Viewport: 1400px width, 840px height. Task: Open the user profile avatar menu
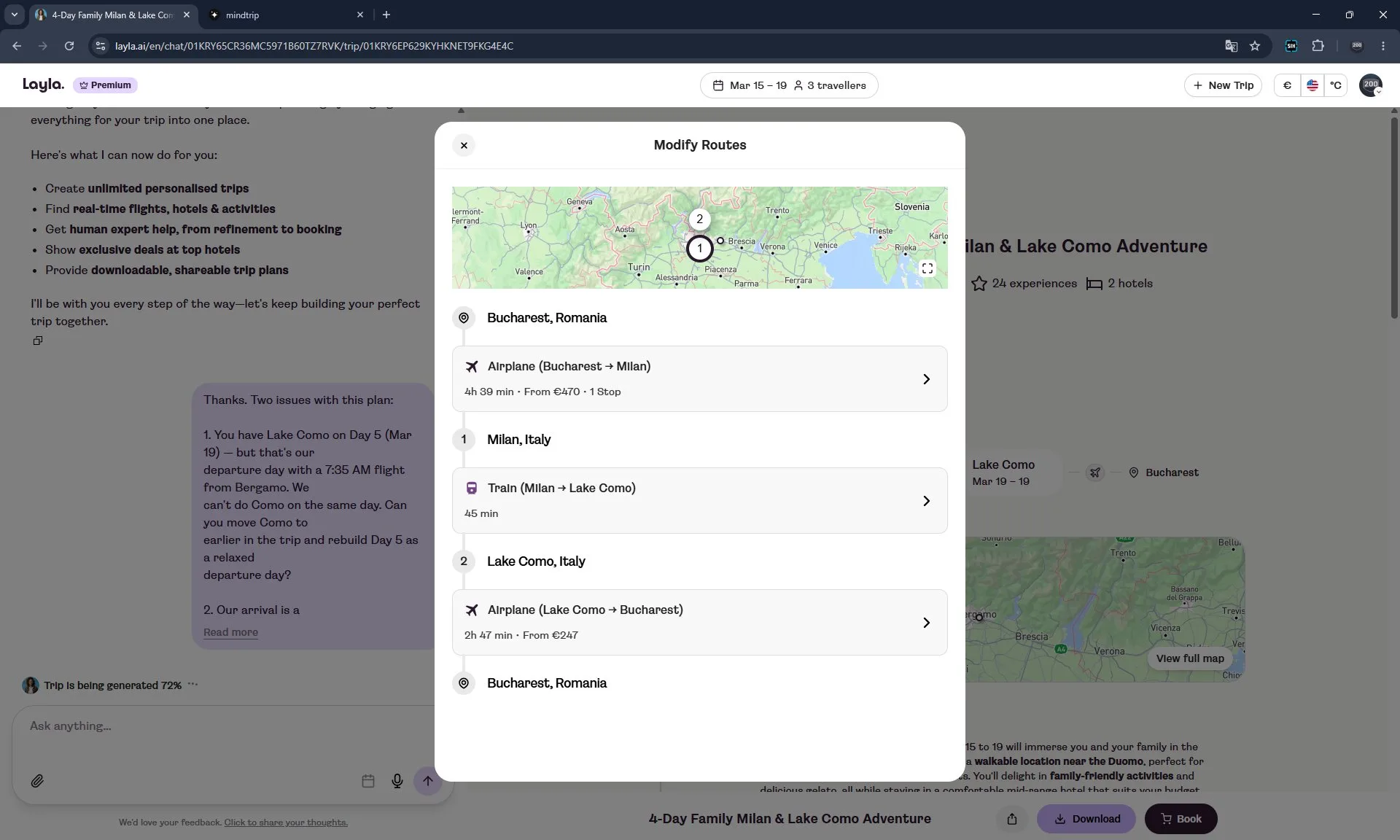pos(1371,85)
